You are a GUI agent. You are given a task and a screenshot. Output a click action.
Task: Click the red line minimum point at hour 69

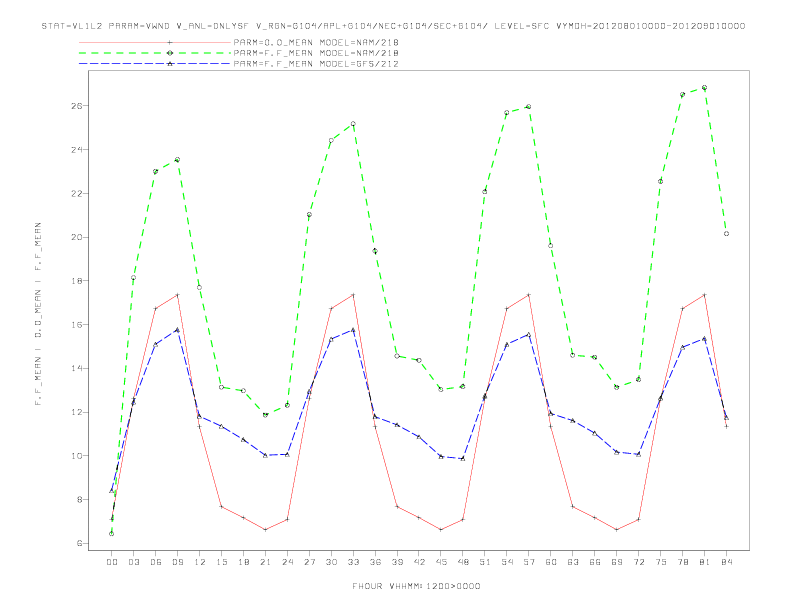tap(617, 530)
